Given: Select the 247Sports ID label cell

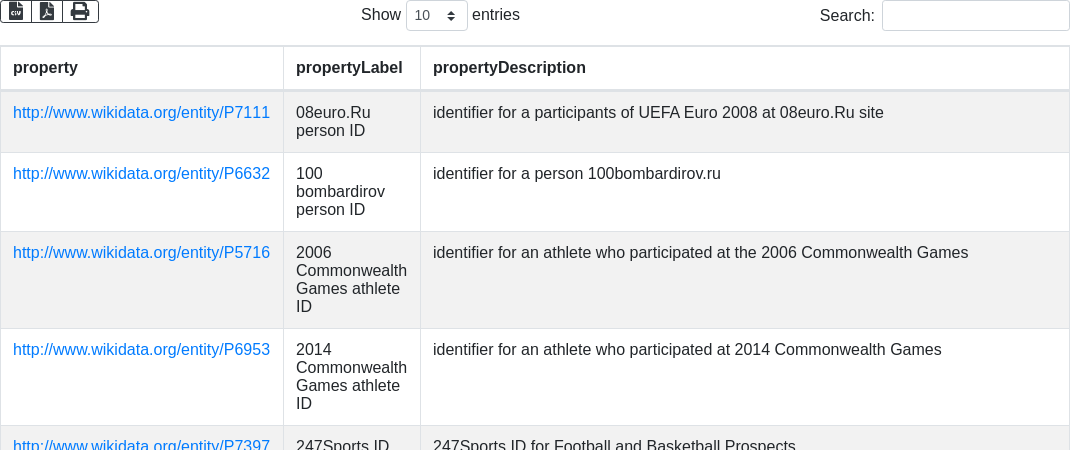Looking at the screenshot, I should click(342, 444).
